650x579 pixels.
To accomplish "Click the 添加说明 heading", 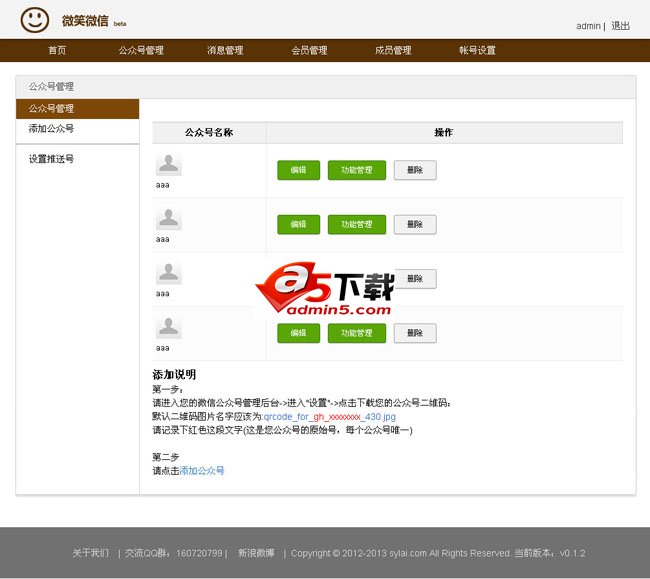I will pyautogui.click(x=174, y=375).
